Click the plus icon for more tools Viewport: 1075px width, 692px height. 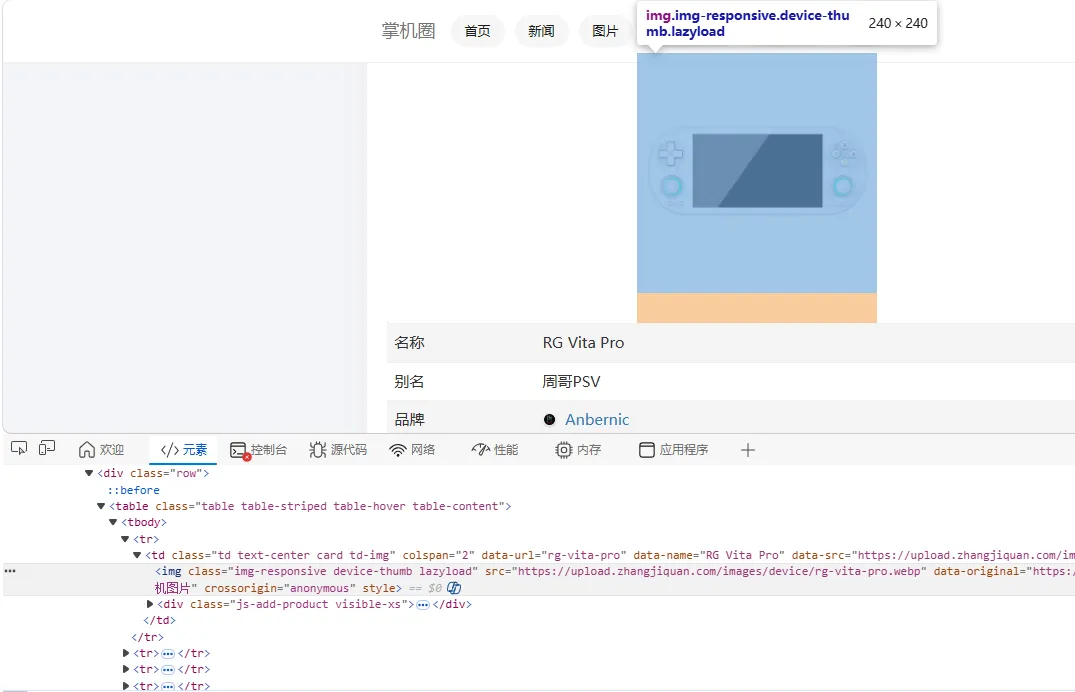pos(748,451)
